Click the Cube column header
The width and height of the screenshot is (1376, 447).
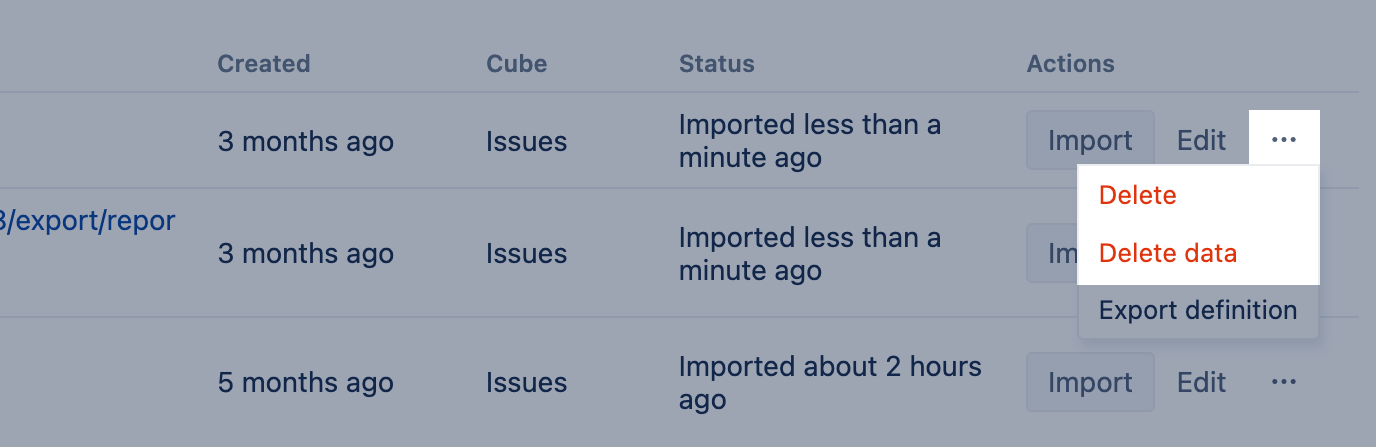516,64
